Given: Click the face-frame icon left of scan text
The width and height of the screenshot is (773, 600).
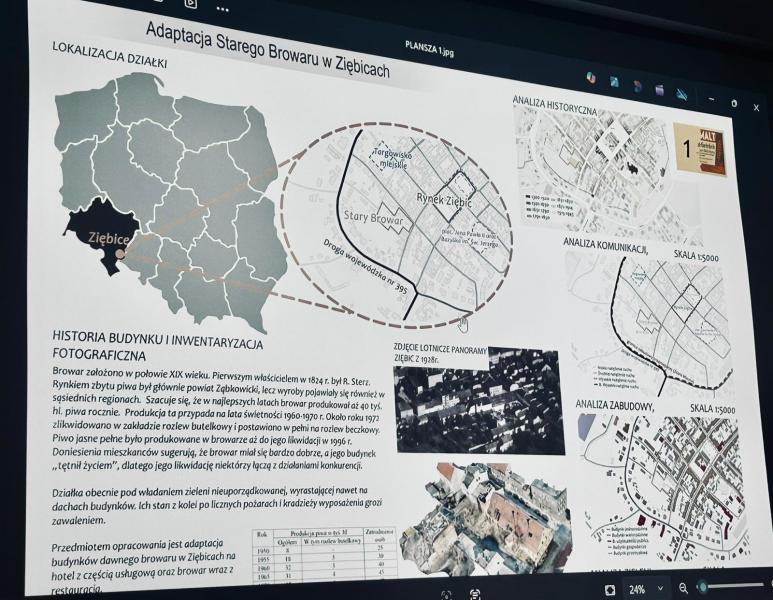Looking at the screenshot, I should 446,594.
